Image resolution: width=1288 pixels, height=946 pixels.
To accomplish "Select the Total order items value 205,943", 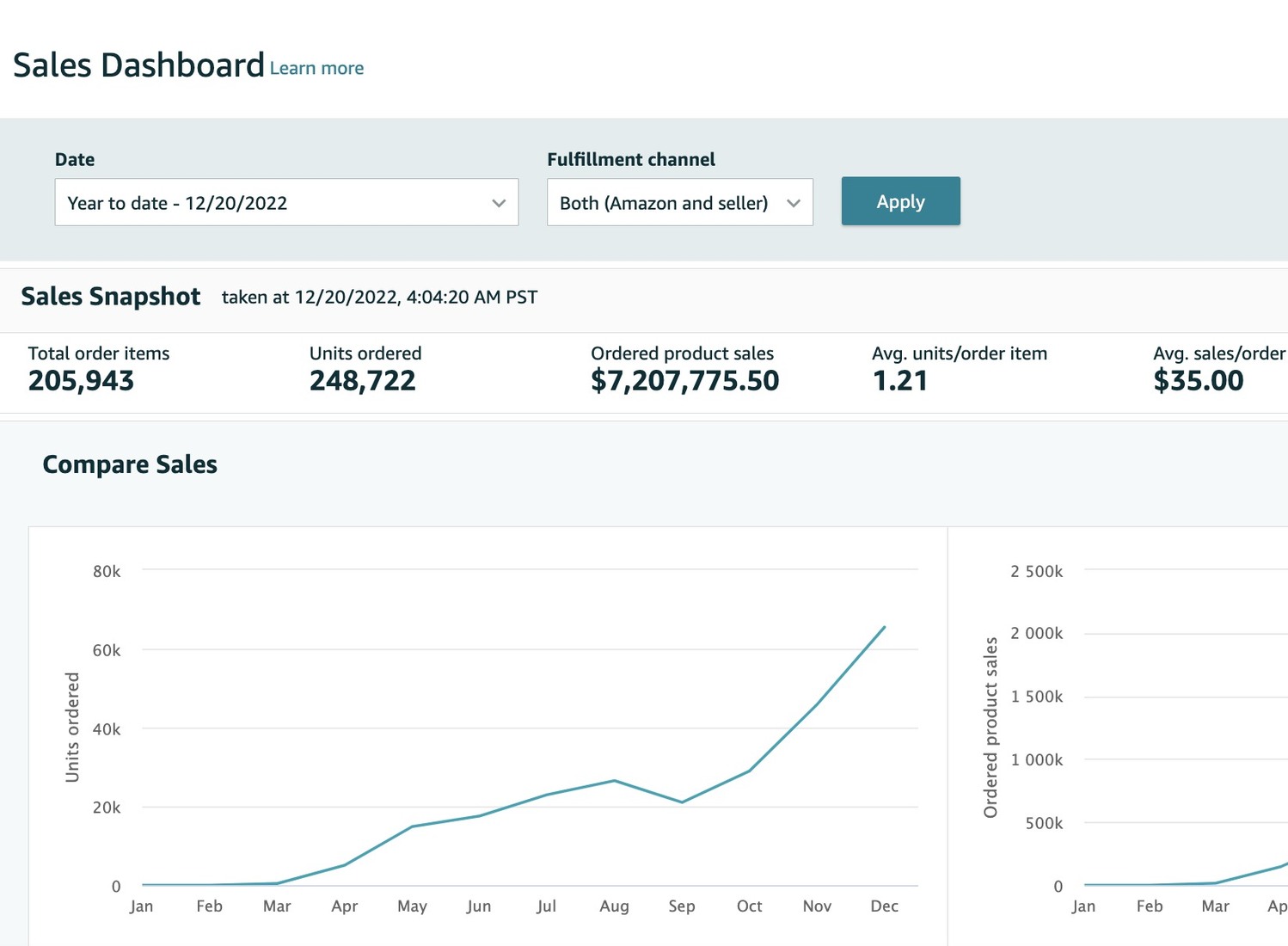I will (81, 380).
